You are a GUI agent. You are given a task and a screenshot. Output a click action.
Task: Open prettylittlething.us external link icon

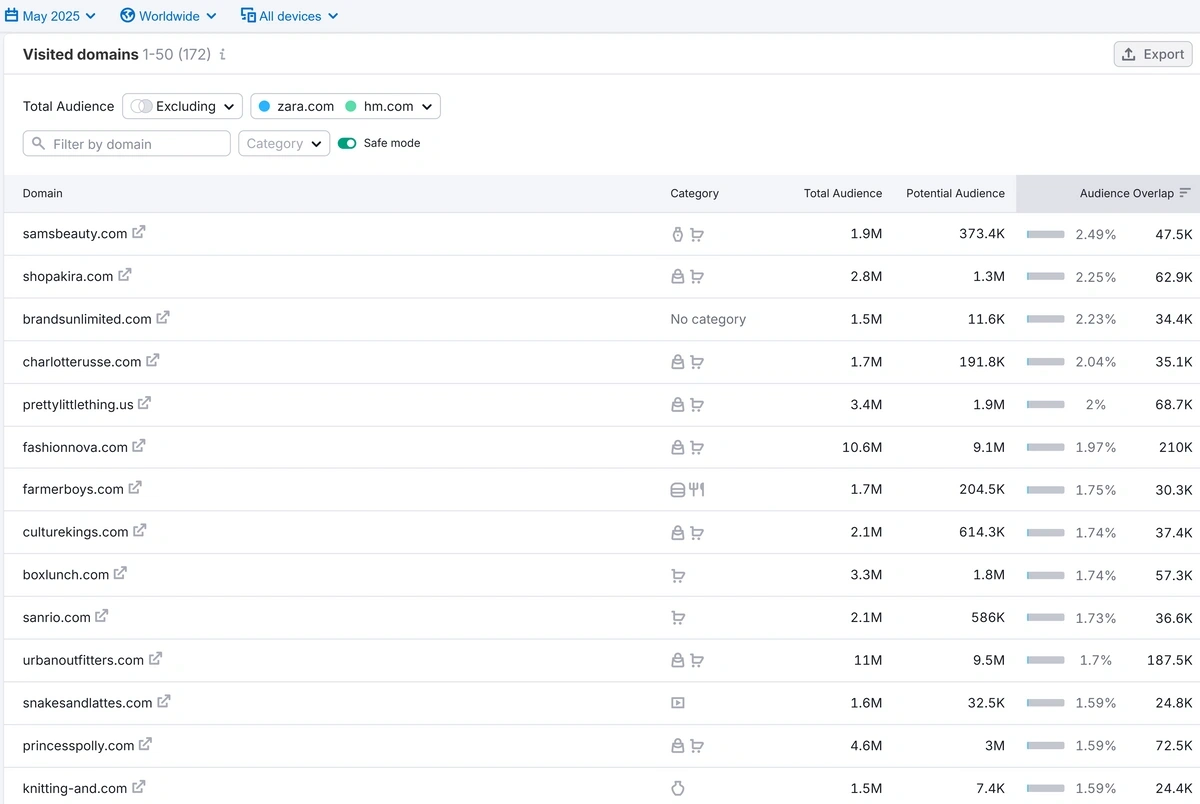coord(144,404)
